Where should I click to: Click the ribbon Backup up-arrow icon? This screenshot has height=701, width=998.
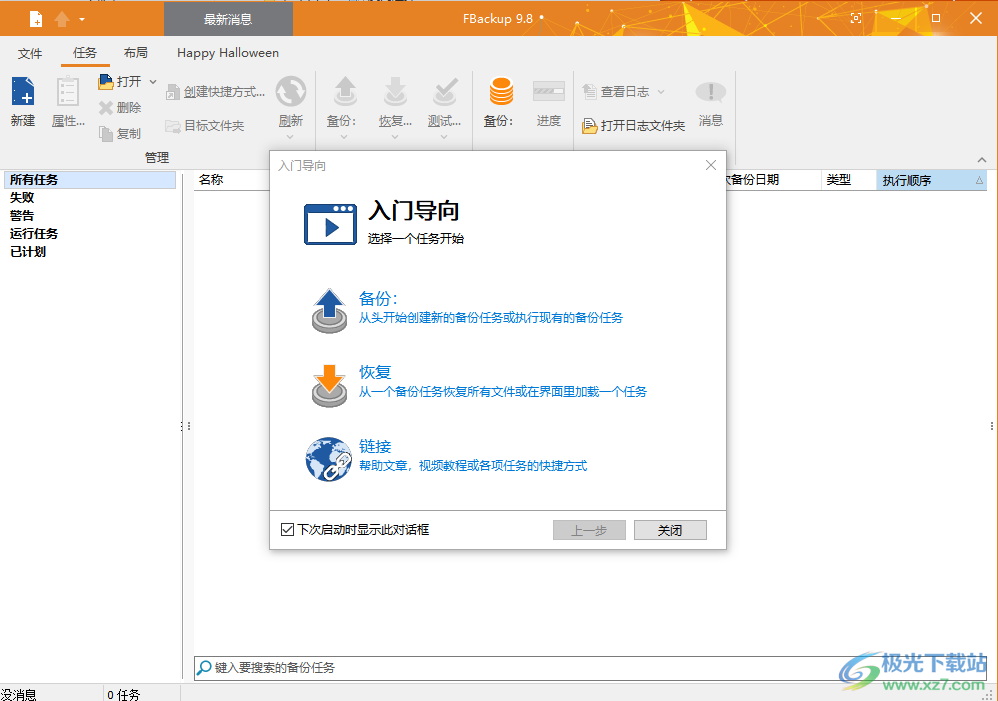coord(345,92)
